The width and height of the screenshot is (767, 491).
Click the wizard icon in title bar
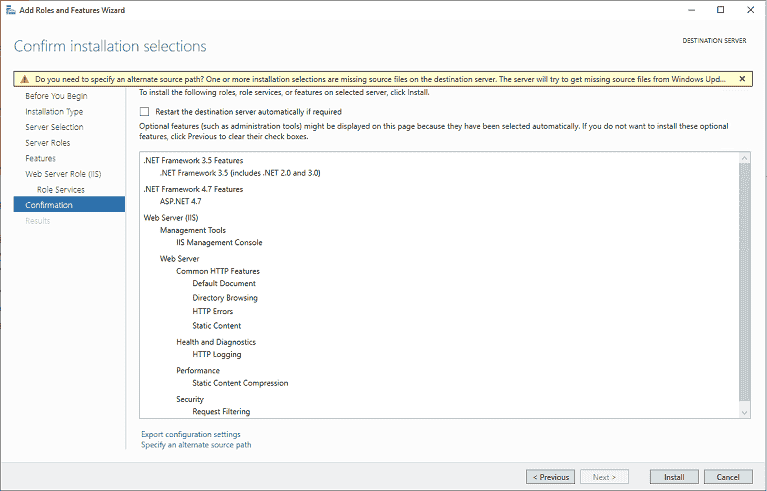[x=10, y=10]
